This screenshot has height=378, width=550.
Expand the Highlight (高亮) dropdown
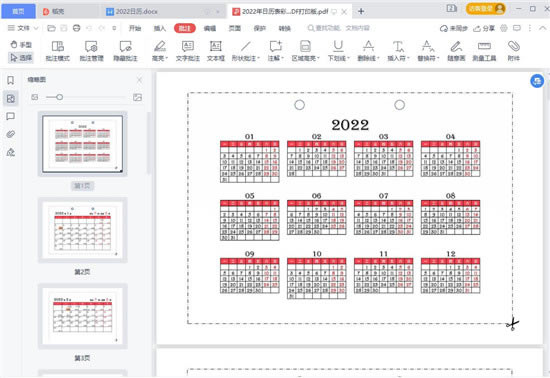160,51
